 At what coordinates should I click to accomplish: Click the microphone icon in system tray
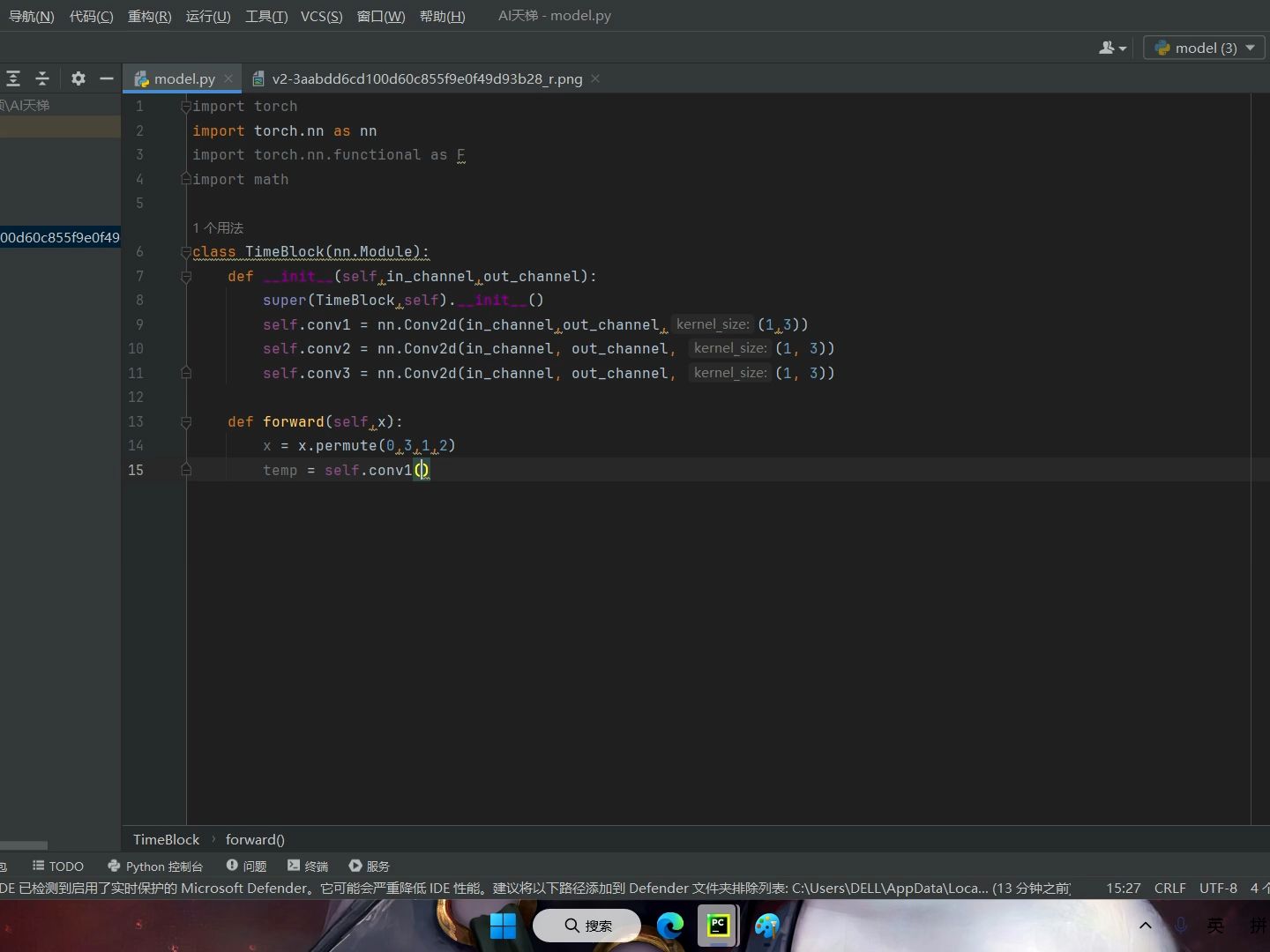click(x=1180, y=926)
